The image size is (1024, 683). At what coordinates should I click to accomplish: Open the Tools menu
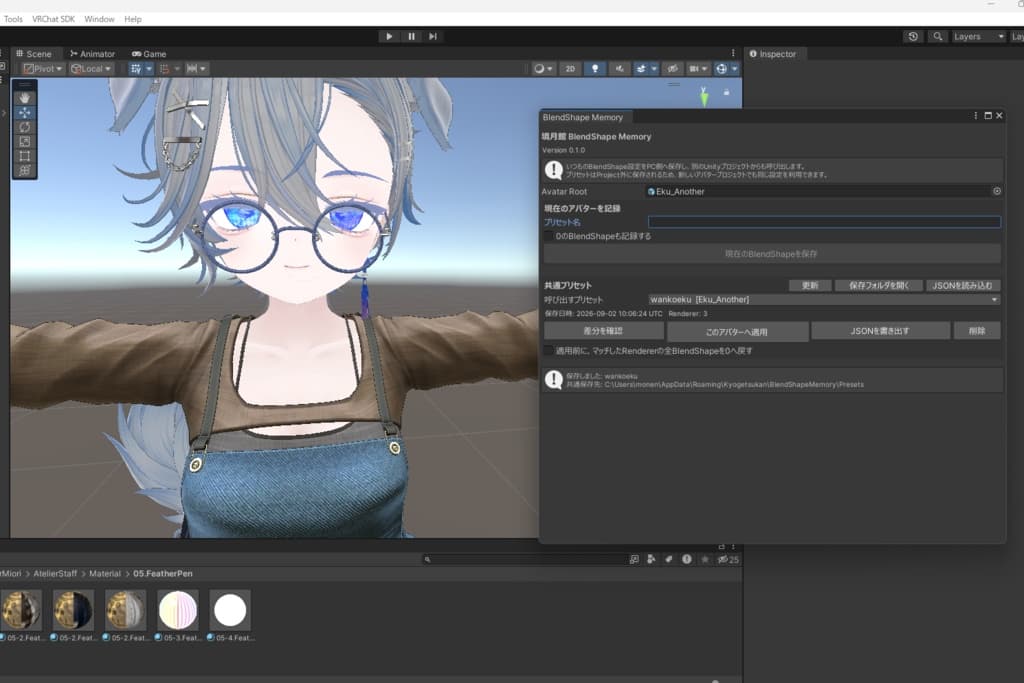(13, 19)
